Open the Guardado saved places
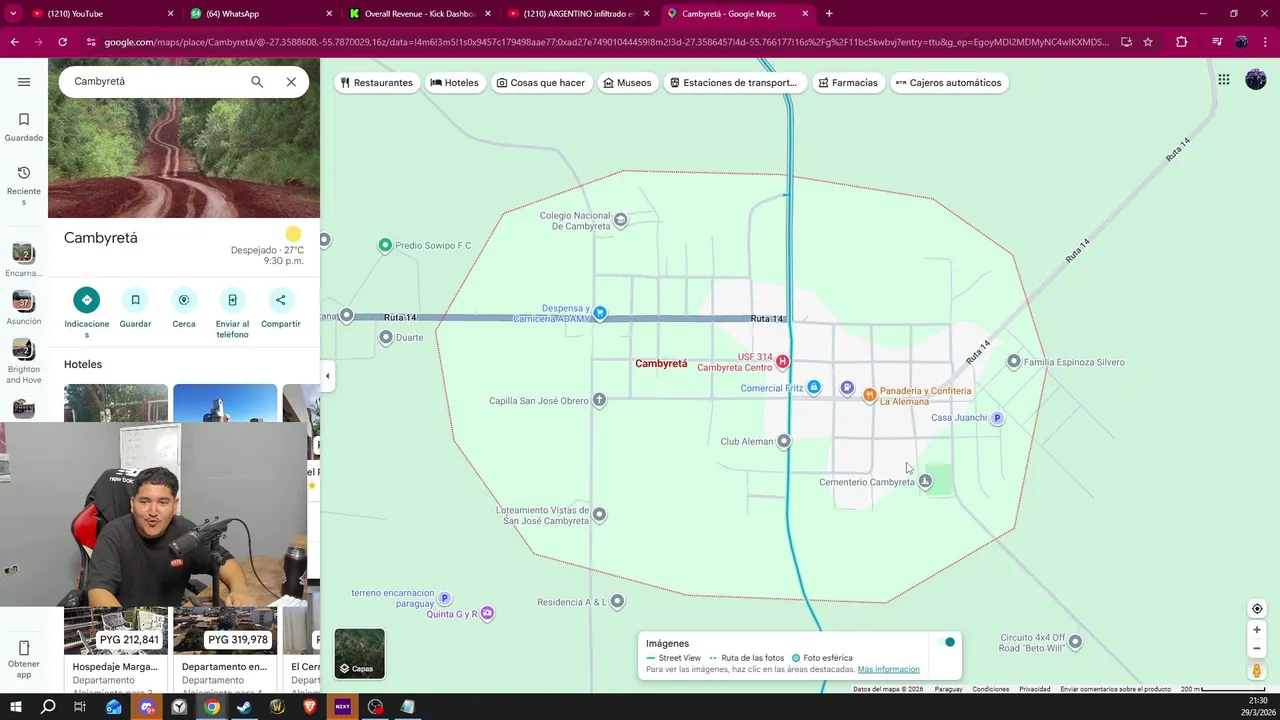 24,127
